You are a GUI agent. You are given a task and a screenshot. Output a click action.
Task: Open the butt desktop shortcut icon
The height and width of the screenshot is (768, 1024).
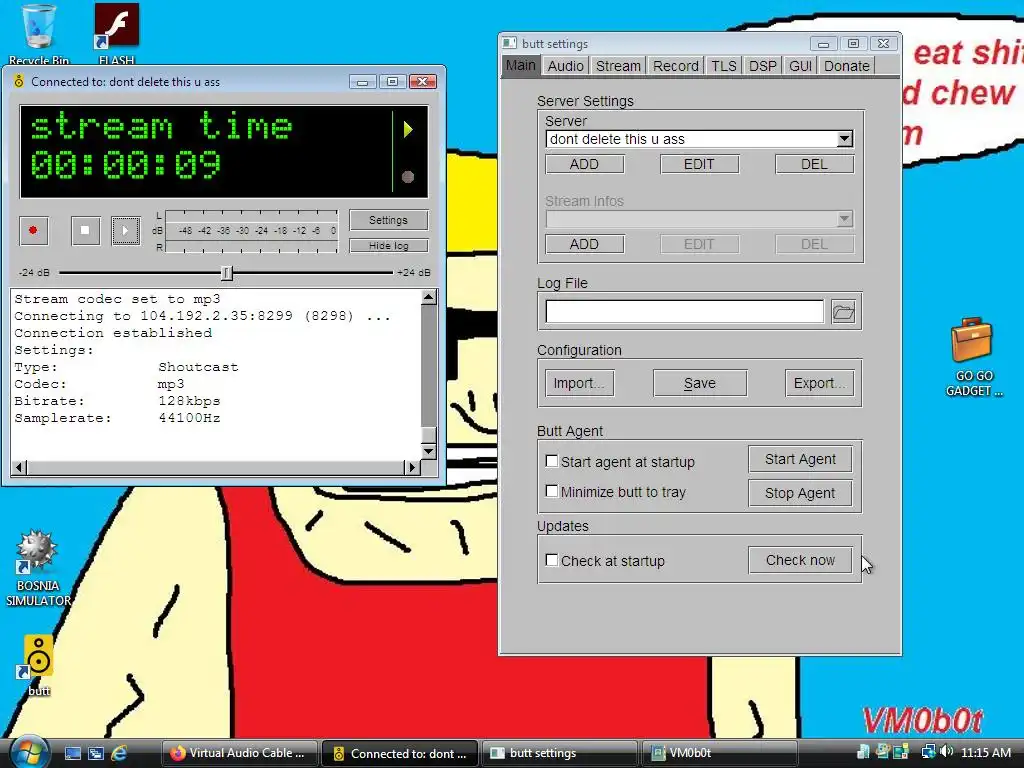(39, 665)
